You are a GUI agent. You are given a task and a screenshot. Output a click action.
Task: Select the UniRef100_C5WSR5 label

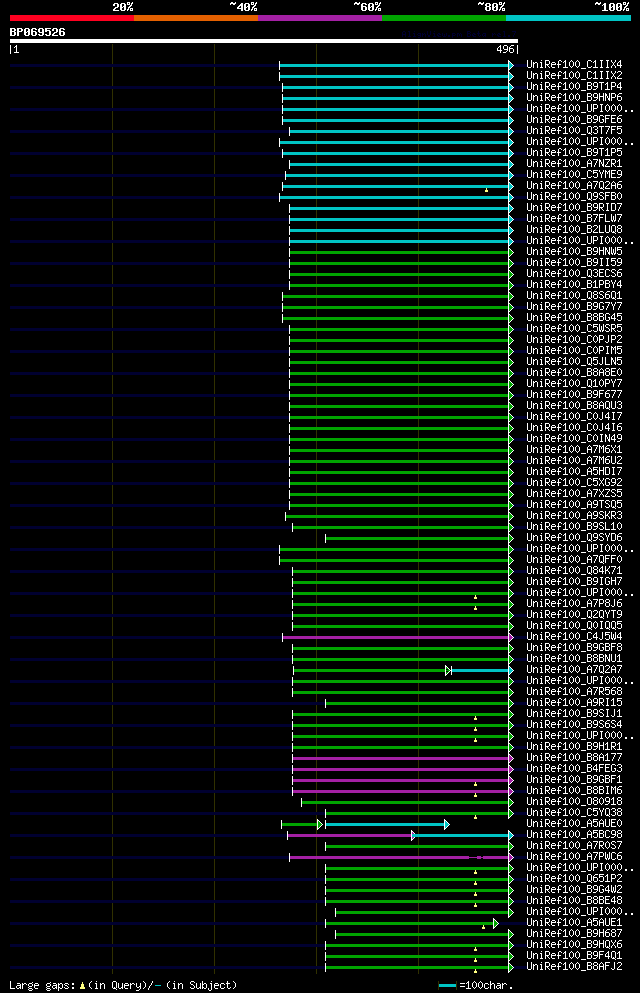click(x=574, y=329)
